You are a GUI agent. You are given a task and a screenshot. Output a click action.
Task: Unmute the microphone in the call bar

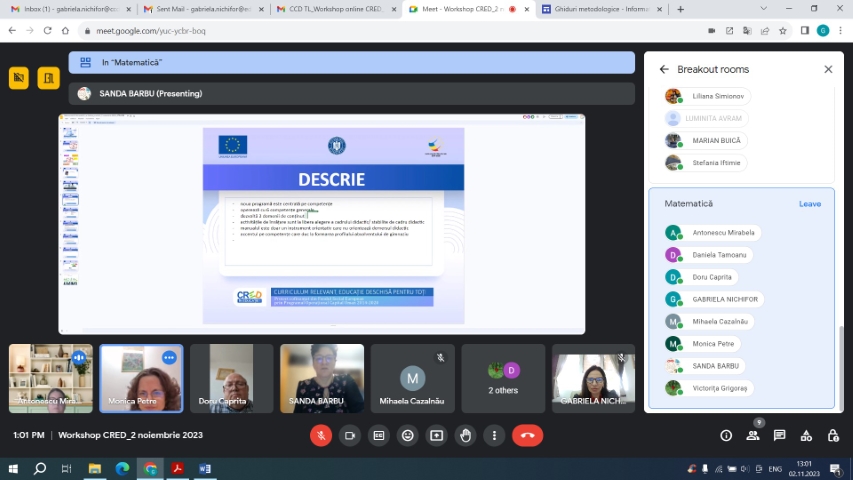coord(321,435)
